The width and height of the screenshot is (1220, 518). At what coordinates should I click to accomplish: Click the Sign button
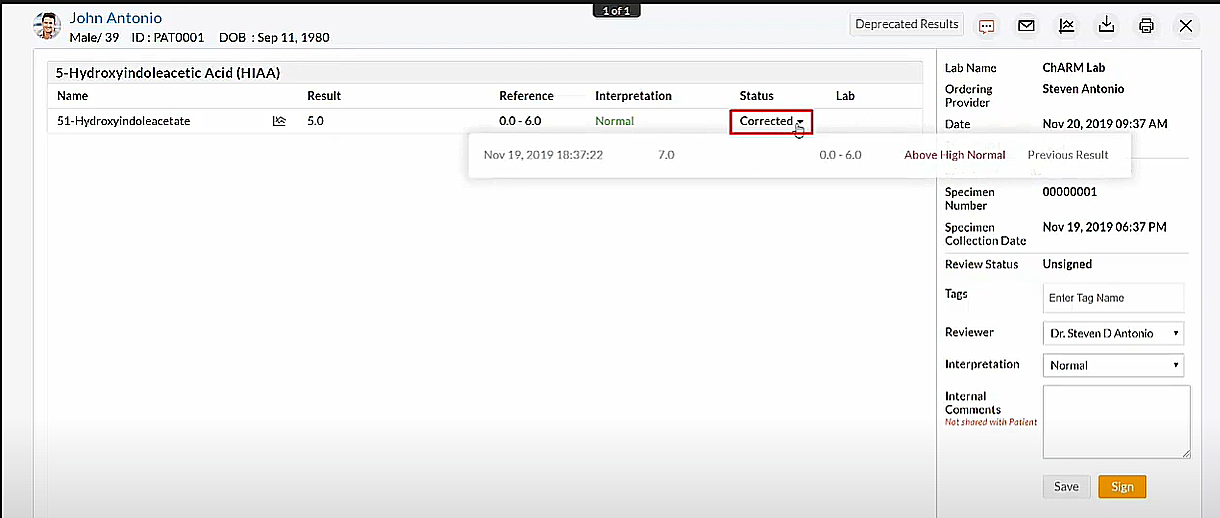[1122, 486]
